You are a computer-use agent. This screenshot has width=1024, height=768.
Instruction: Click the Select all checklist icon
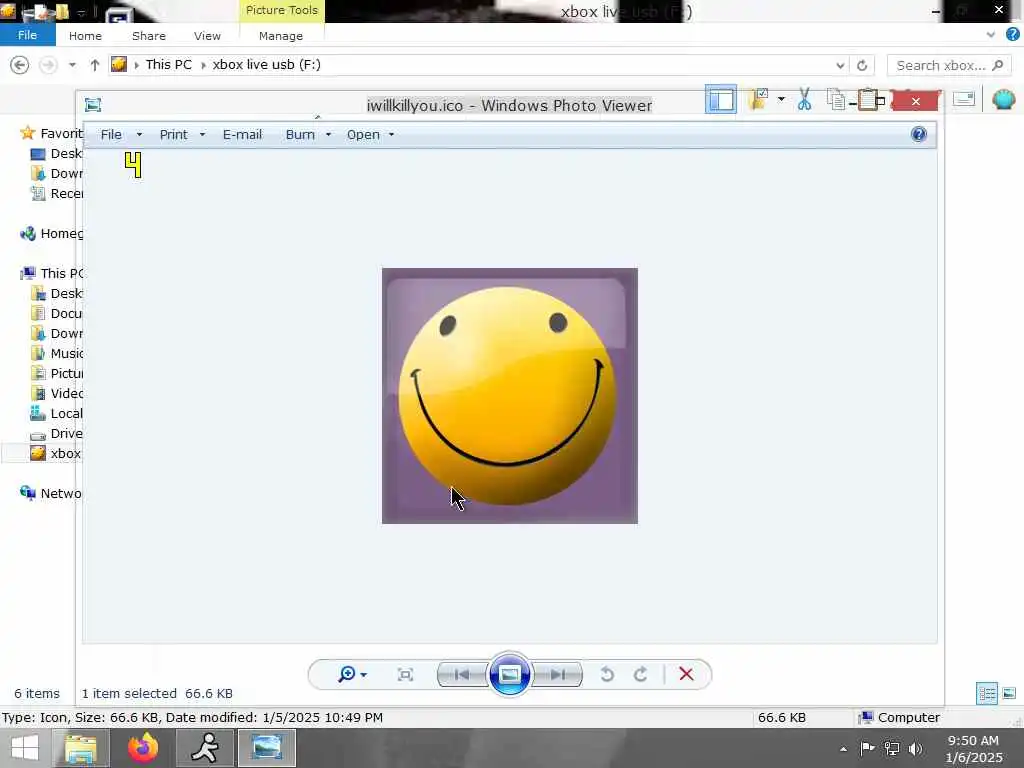tap(759, 99)
